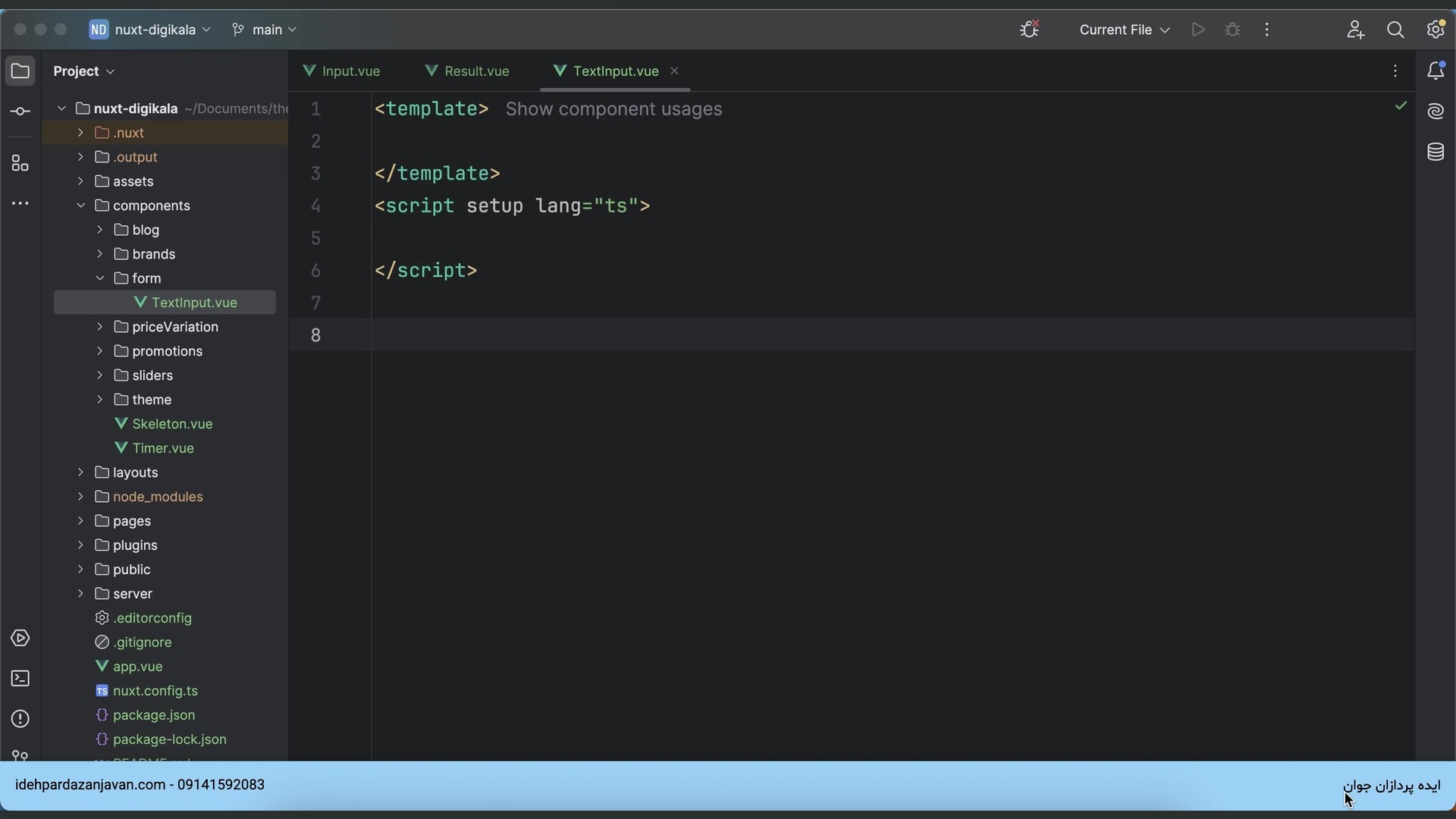Close the TextInput.vue tab

point(674,71)
